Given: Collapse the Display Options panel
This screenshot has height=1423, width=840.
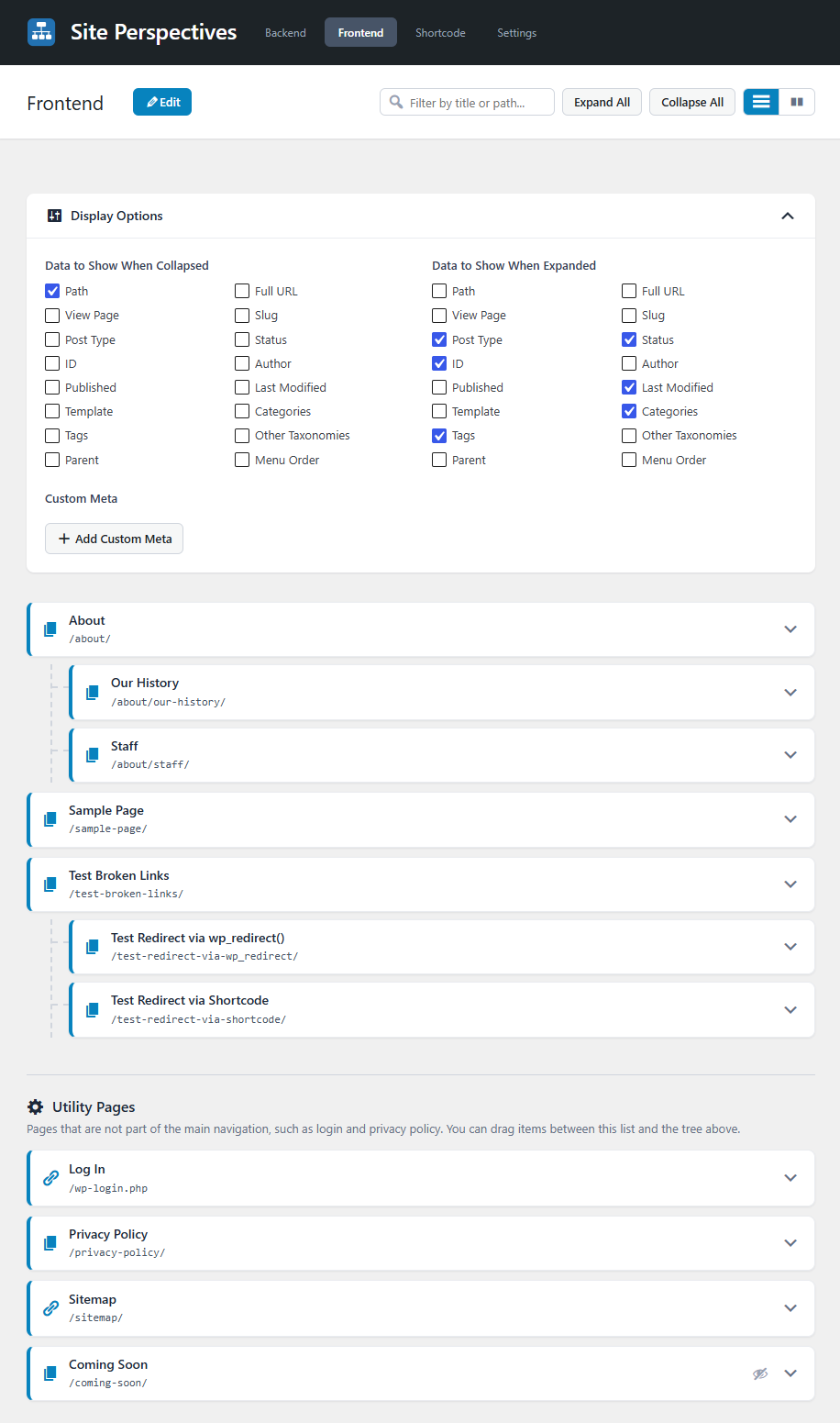Looking at the screenshot, I should click(787, 216).
